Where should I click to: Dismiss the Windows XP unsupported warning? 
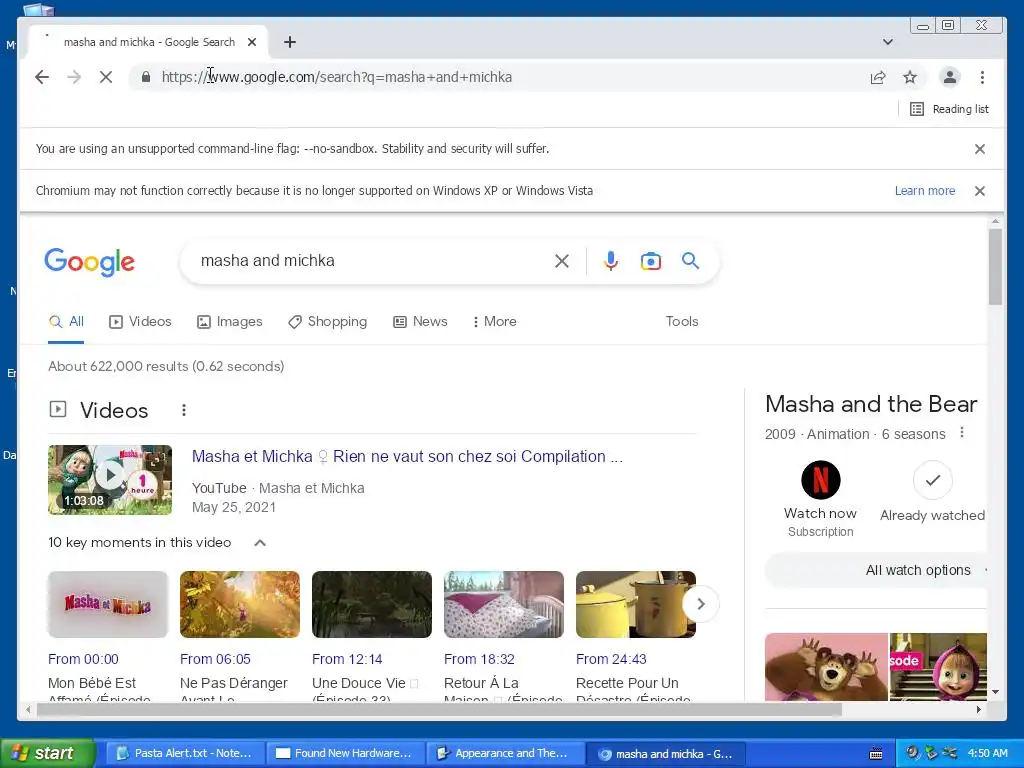[980, 191]
